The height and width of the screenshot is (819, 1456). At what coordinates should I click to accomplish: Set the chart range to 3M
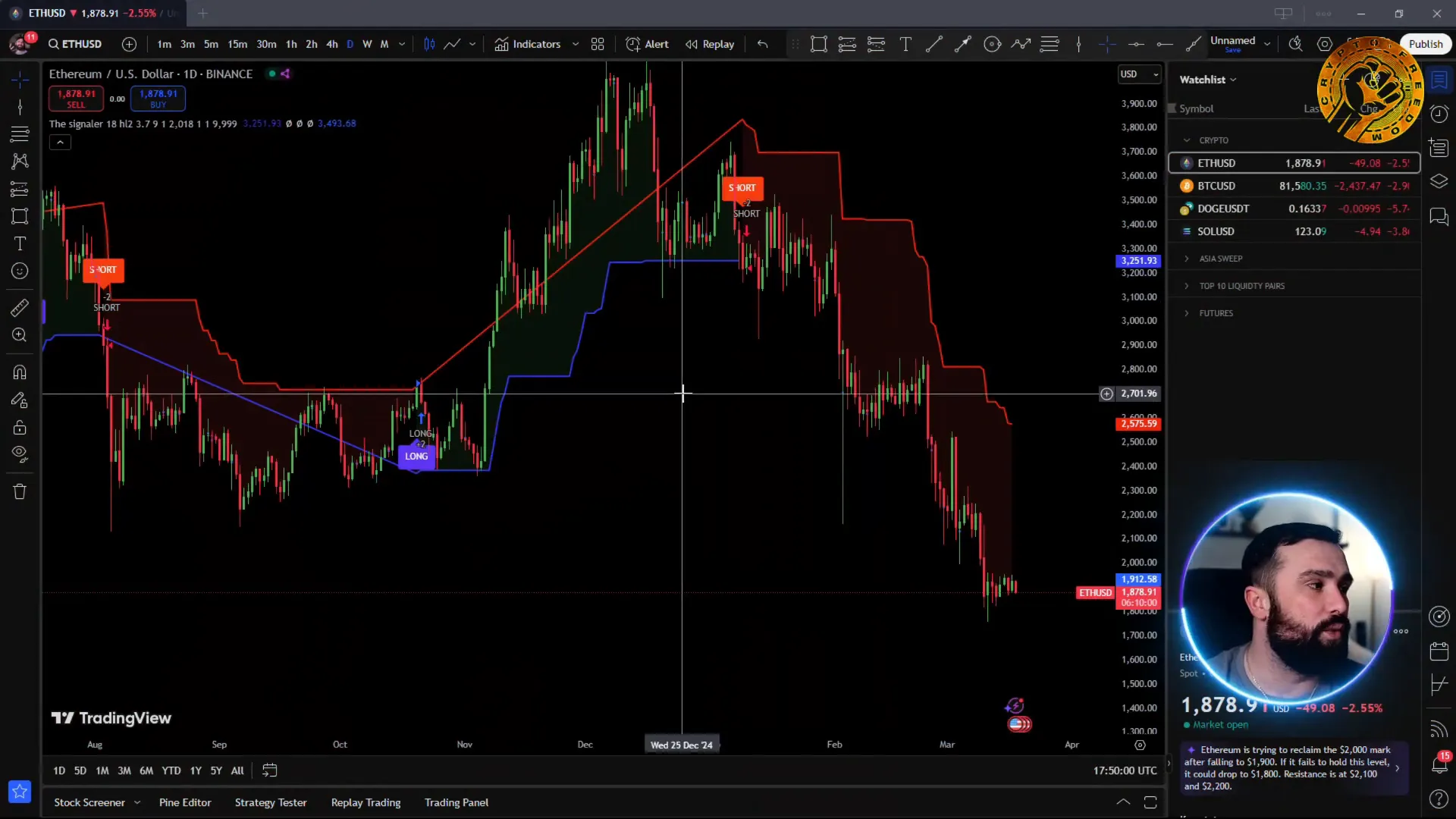click(124, 770)
